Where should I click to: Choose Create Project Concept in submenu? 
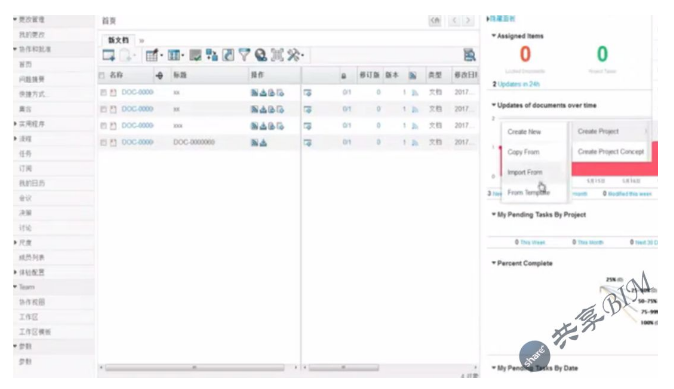tap(610, 152)
